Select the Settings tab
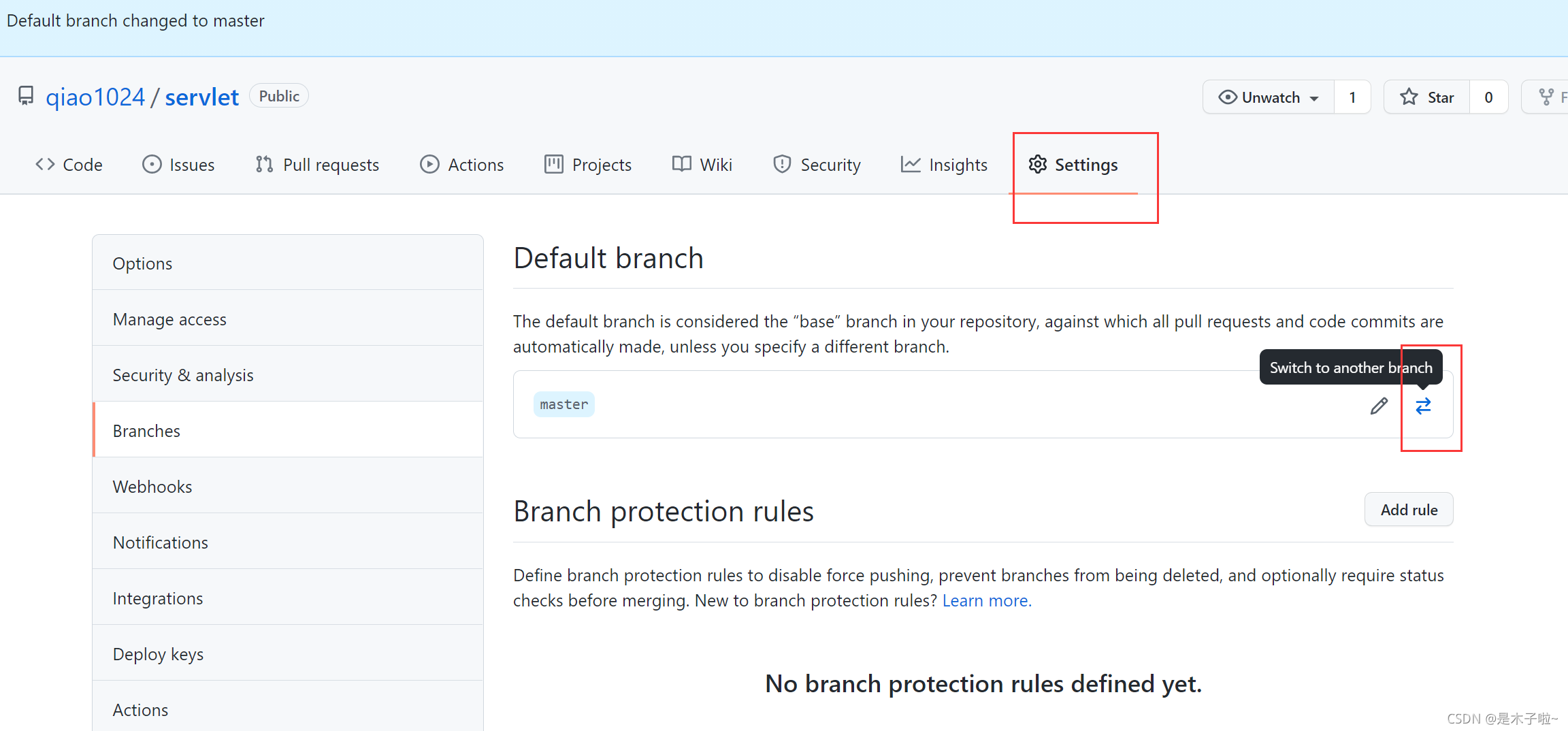1568x731 pixels. (x=1073, y=165)
